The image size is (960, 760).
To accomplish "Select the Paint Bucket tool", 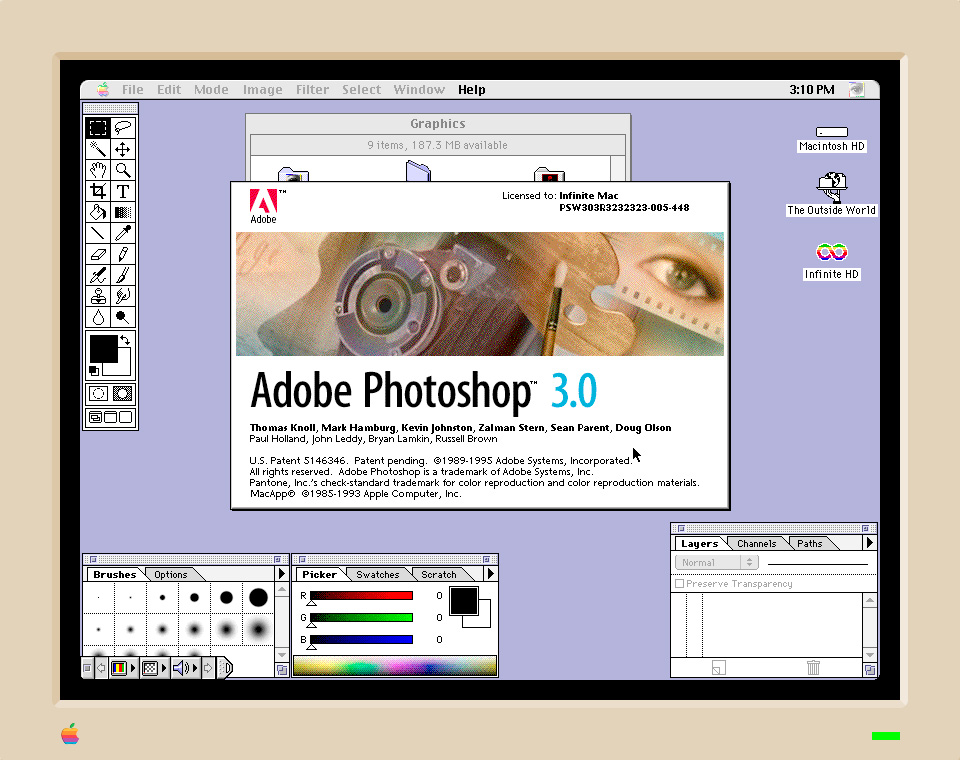I will point(98,212).
